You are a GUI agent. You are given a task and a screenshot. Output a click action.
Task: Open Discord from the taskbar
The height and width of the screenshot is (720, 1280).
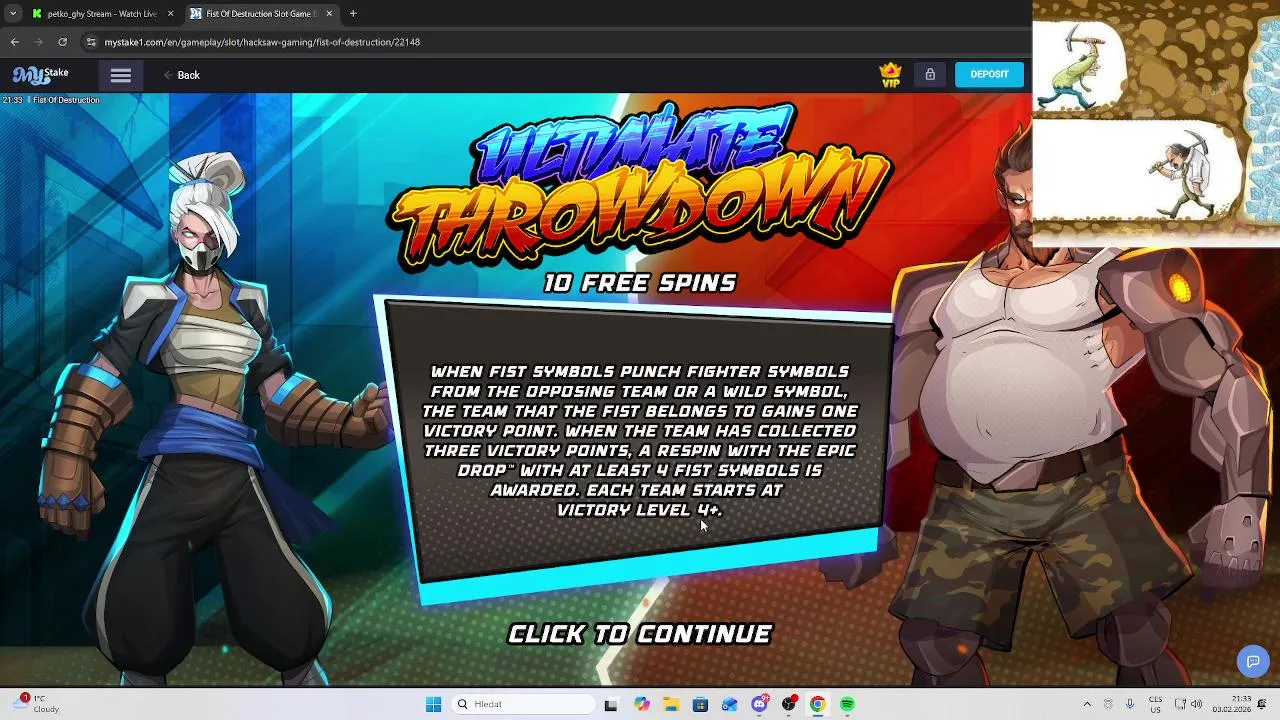tap(759, 704)
